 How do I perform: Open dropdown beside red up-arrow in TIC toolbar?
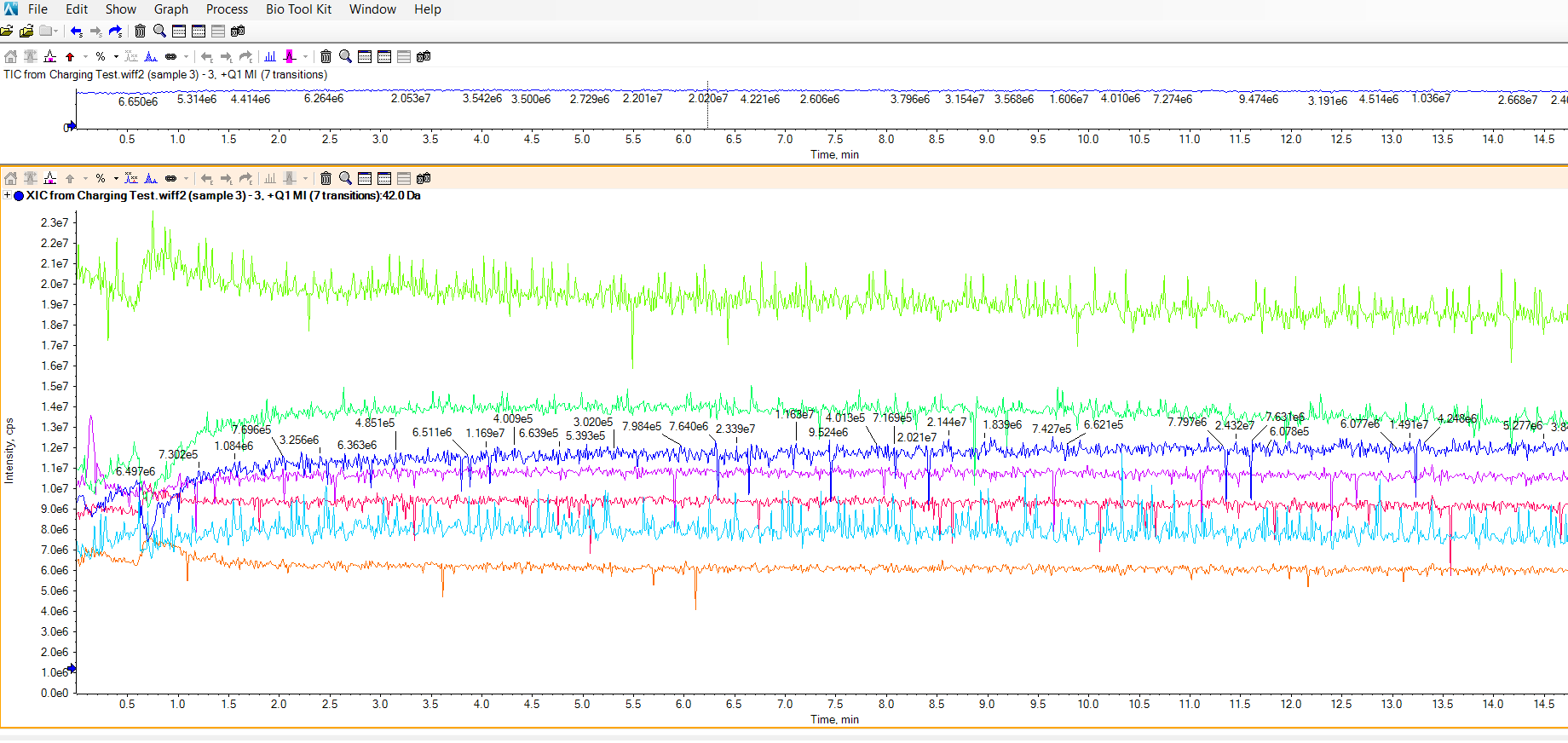click(85, 57)
